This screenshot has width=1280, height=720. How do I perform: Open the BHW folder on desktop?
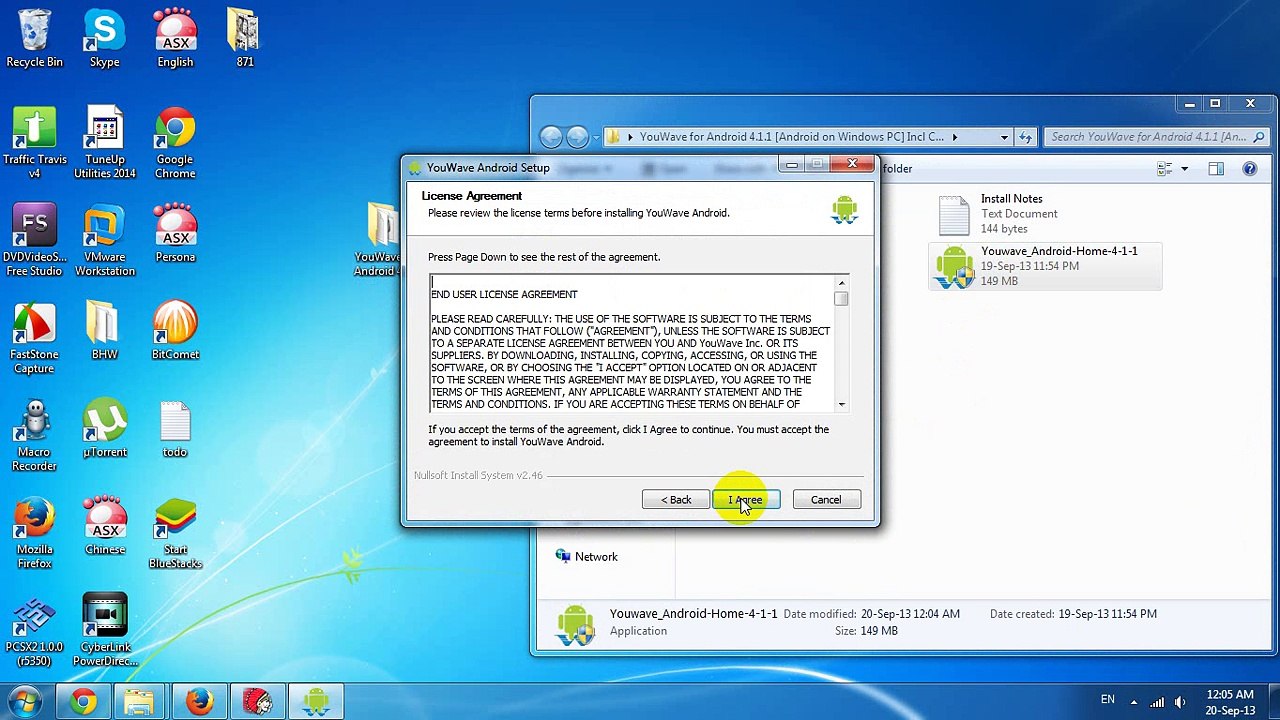tap(104, 331)
